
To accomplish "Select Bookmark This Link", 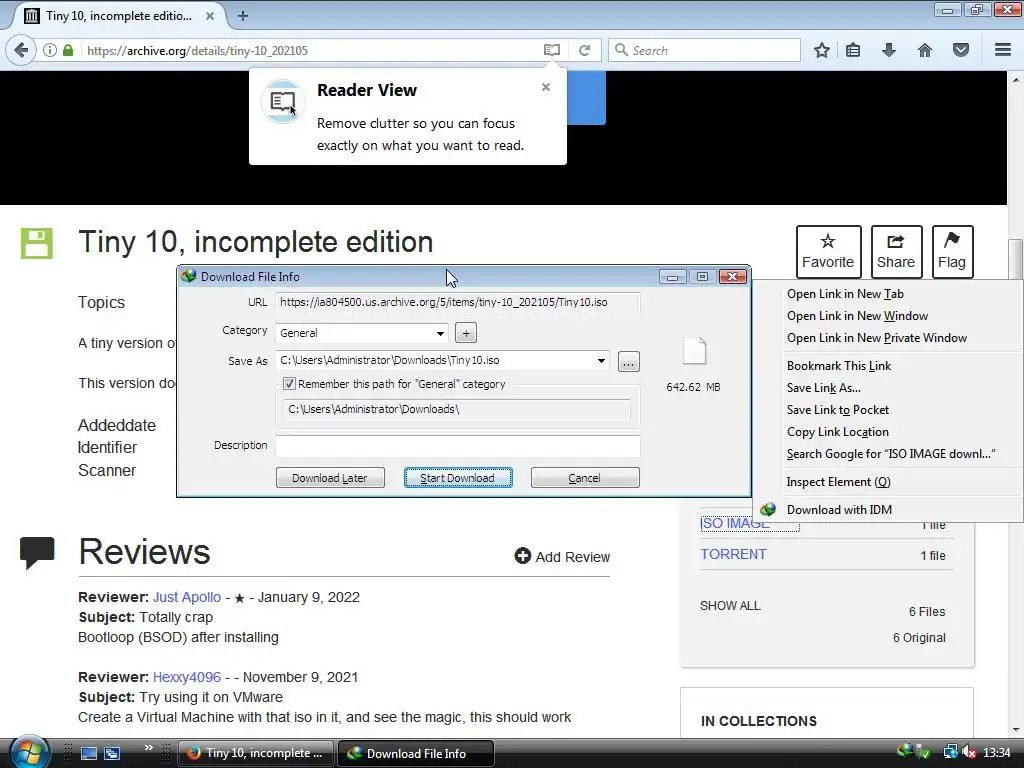I will 839,366.
